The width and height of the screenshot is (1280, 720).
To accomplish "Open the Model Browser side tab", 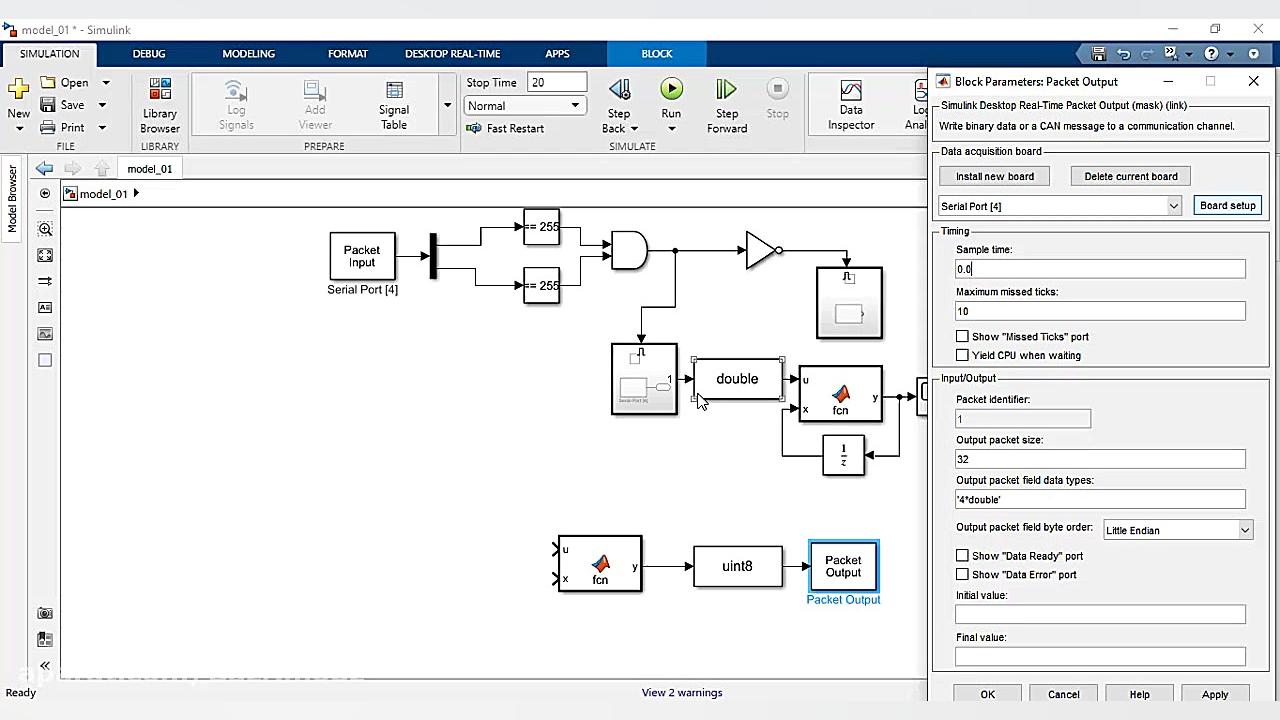I will coord(12,200).
